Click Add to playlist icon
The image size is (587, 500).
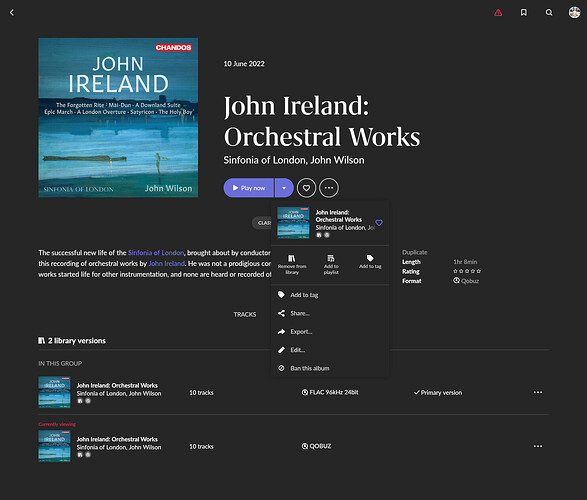(331, 264)
